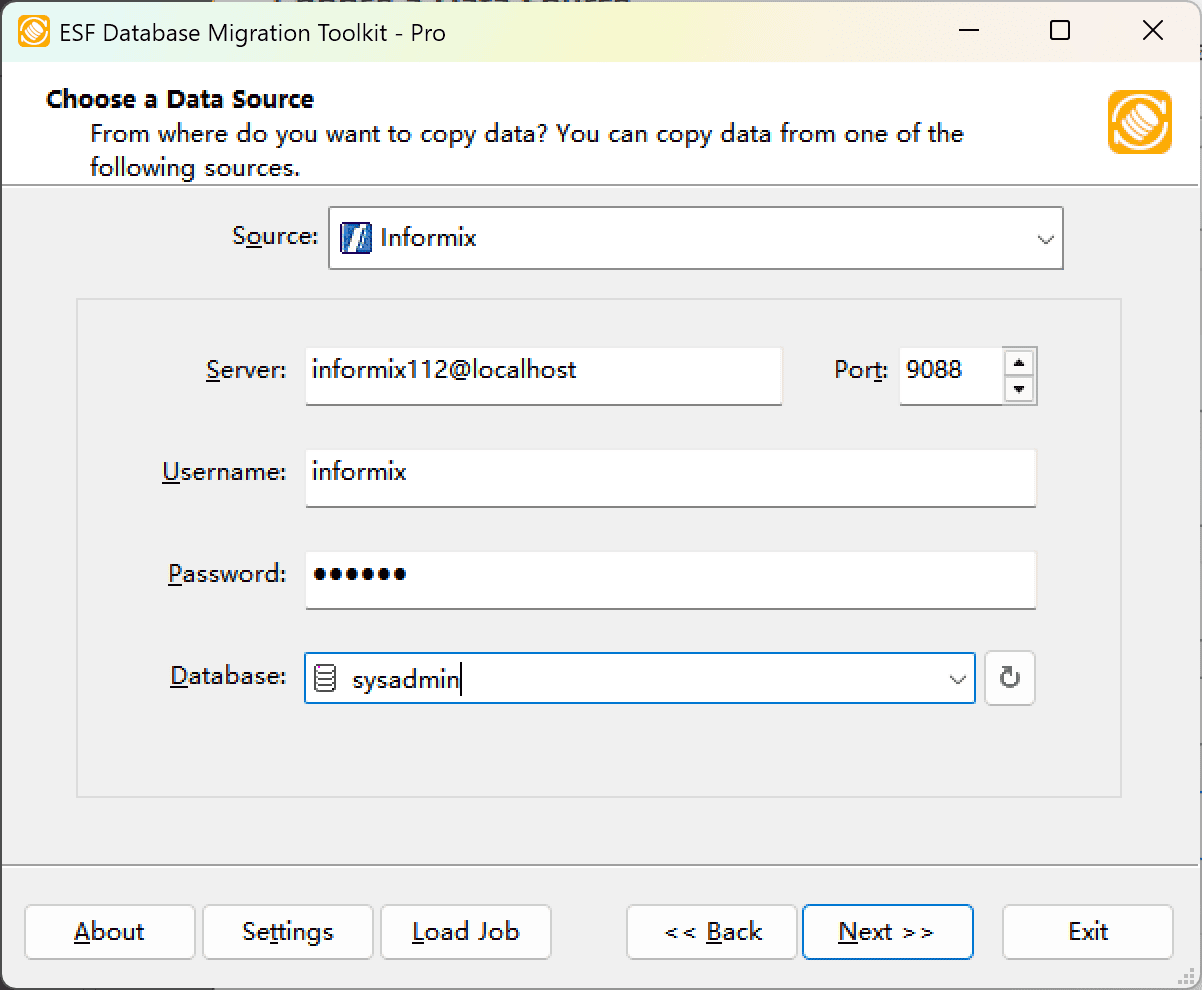Open the Source dropdown
This screenshot has height=990, width=1202.
click(x=1046, y=238)
